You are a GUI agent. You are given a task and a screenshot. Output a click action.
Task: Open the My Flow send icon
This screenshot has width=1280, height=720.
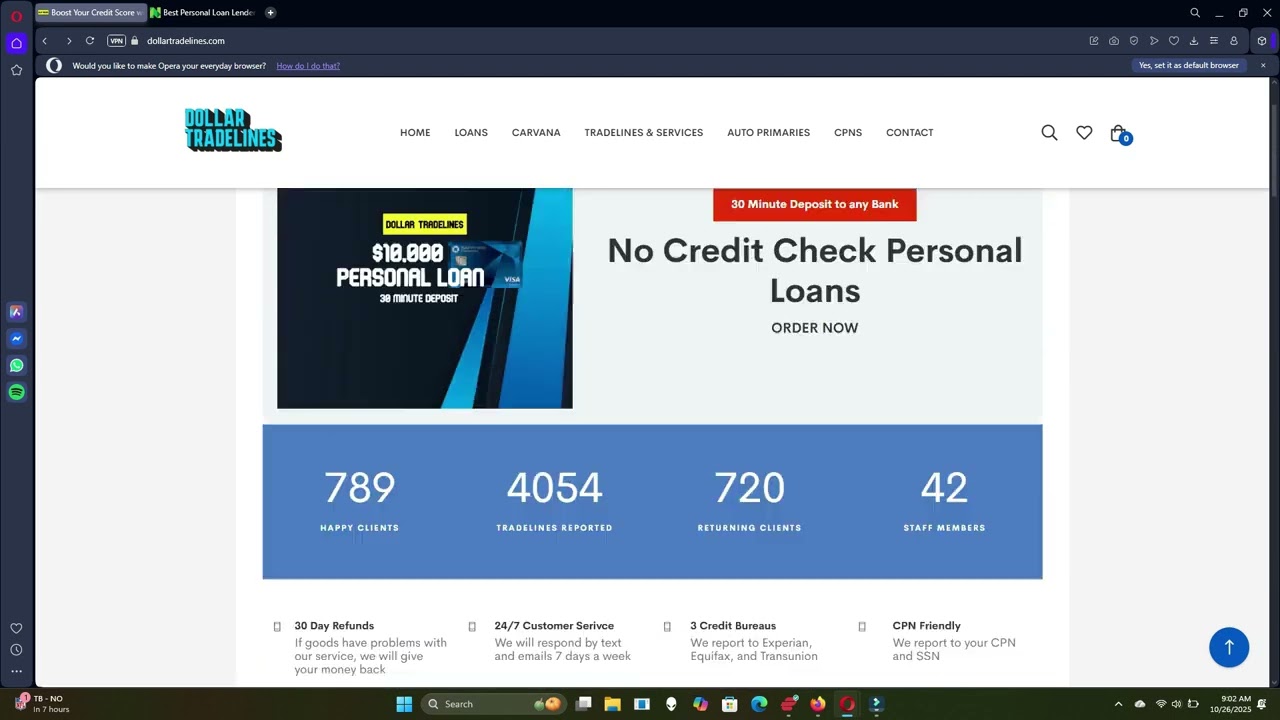[1154, 41]
